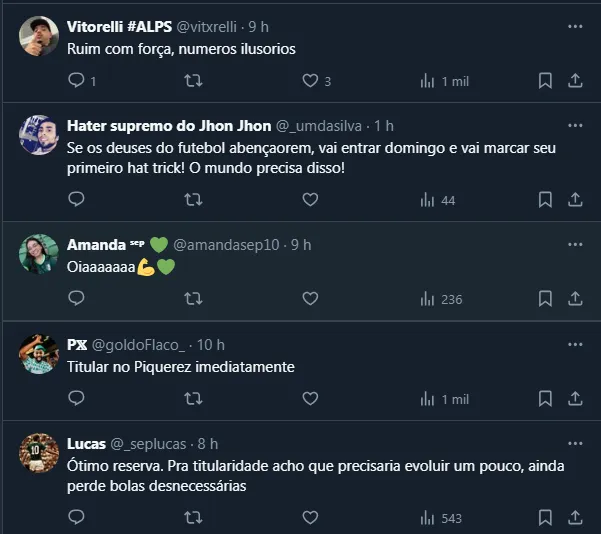The image size is (601, 534).
Task: Open more options menu on Amanda's tweet
Action: 575,244
